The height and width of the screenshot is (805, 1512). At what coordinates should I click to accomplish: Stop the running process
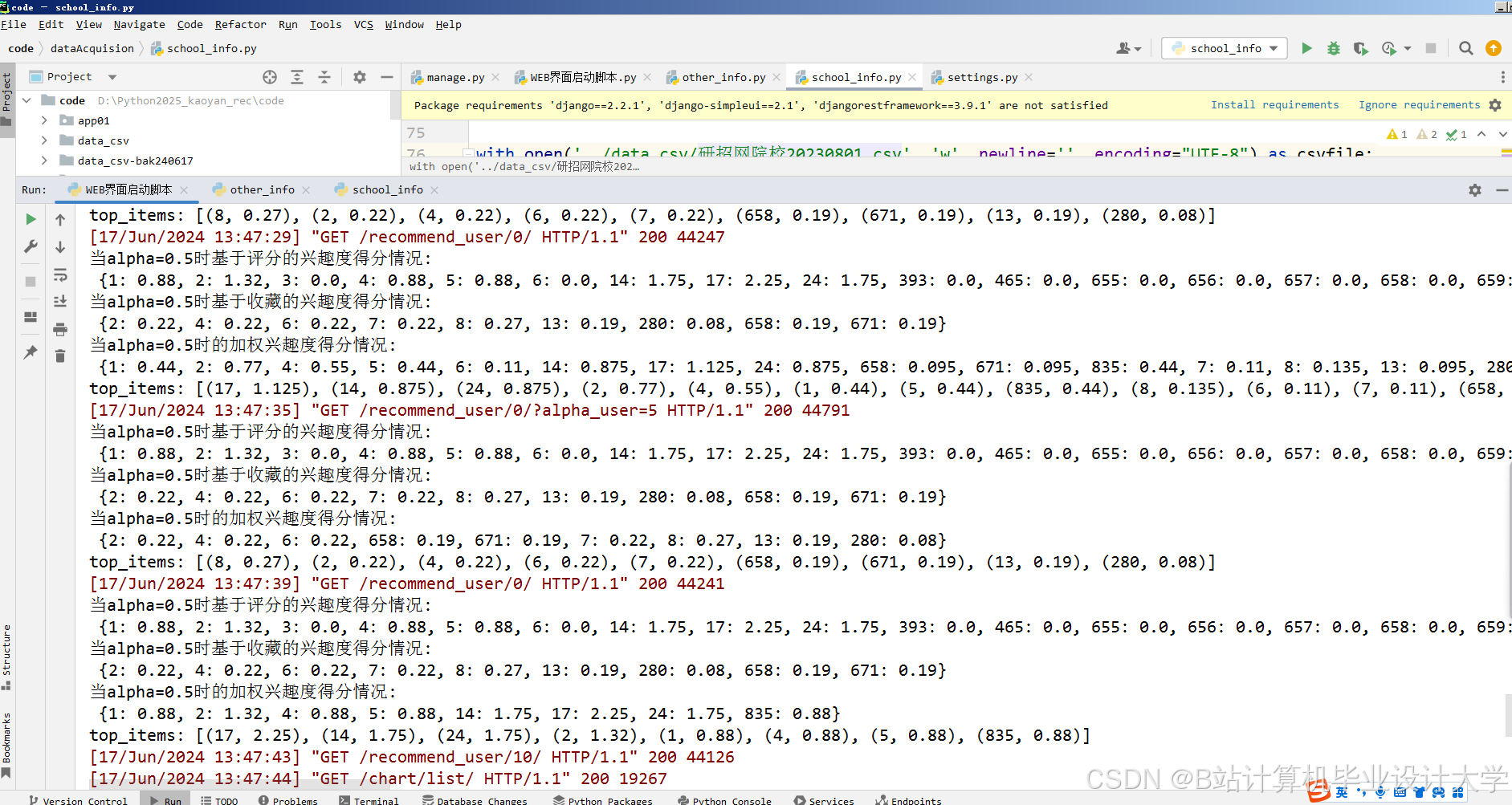tap(30, 282)
